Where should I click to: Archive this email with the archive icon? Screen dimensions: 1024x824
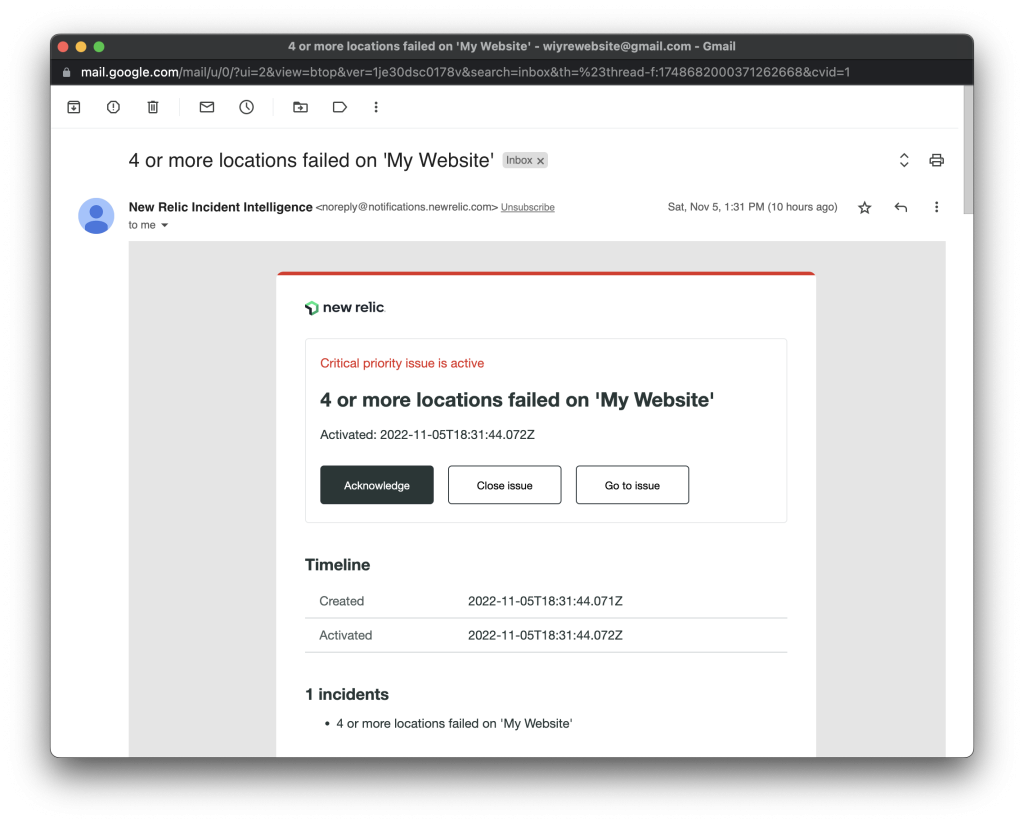[74, 107]
